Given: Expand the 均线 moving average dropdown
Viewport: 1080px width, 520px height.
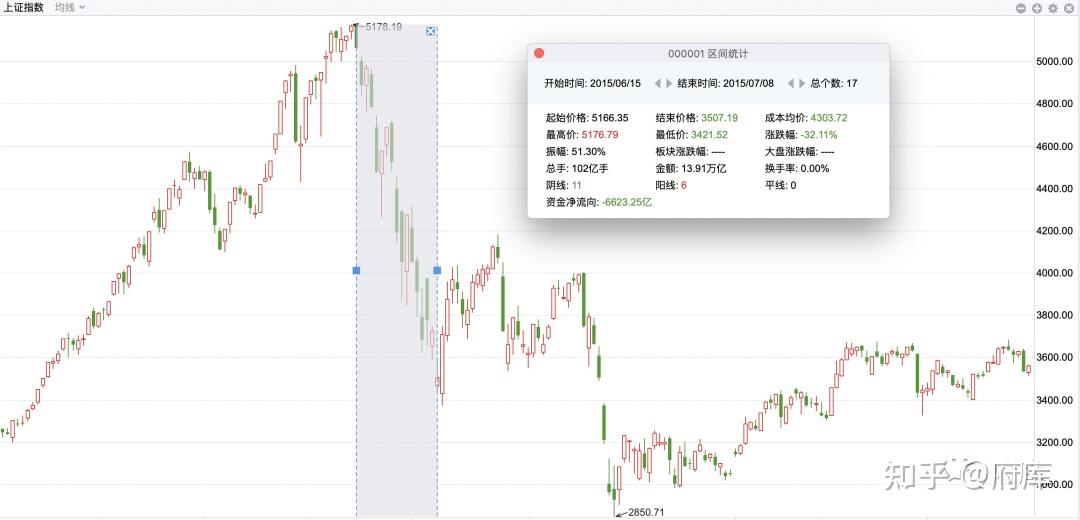Looking at the screenshot, I should (x=70, y=7).
